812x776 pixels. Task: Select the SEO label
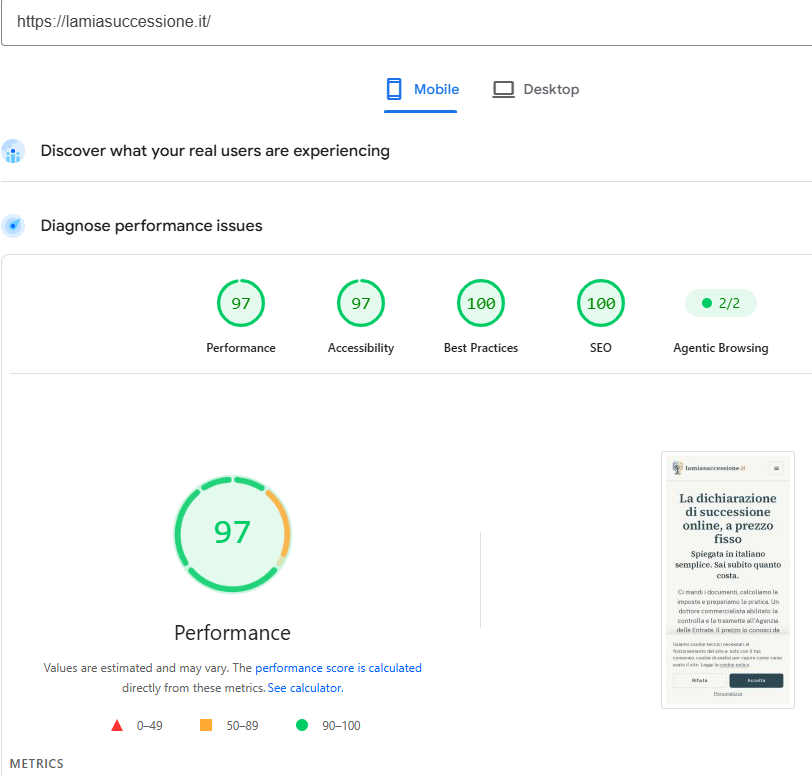[601, 348]
